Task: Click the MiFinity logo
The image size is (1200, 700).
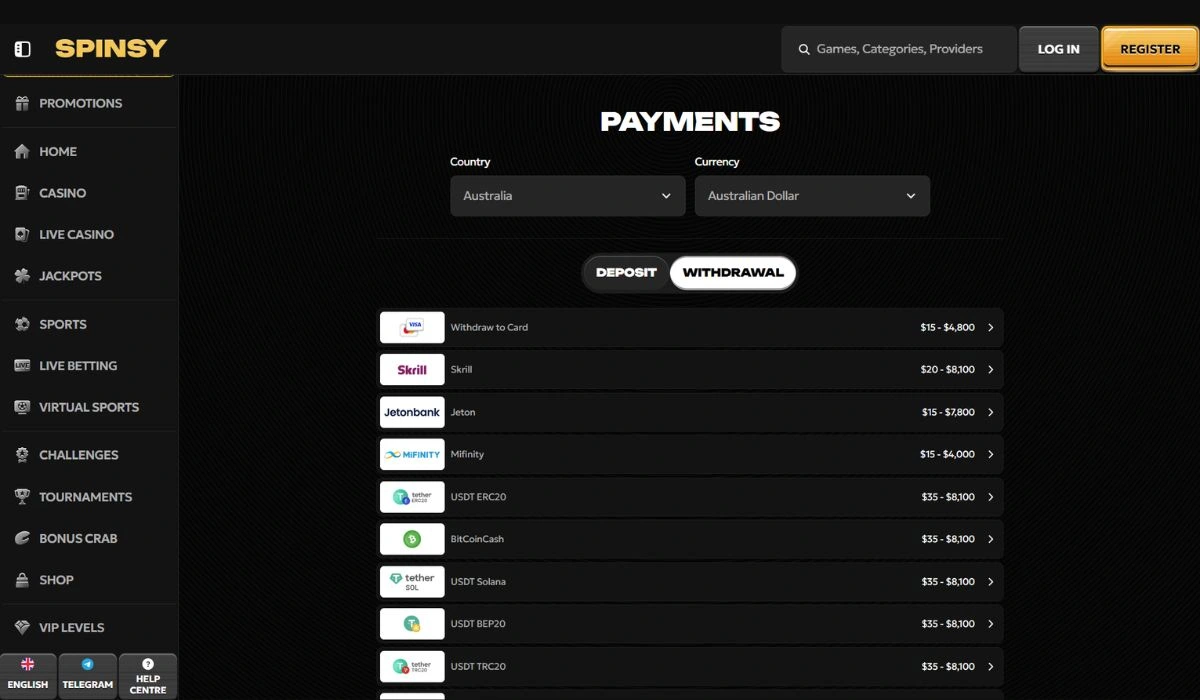Action: 412,454
